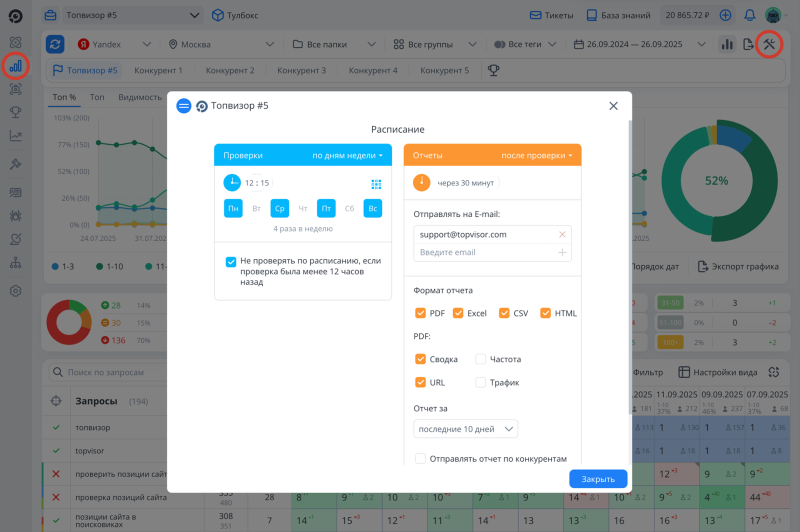800x532 pixels.
Task: Toggle the Вт weekday button
Action: [x=257, y=208]
